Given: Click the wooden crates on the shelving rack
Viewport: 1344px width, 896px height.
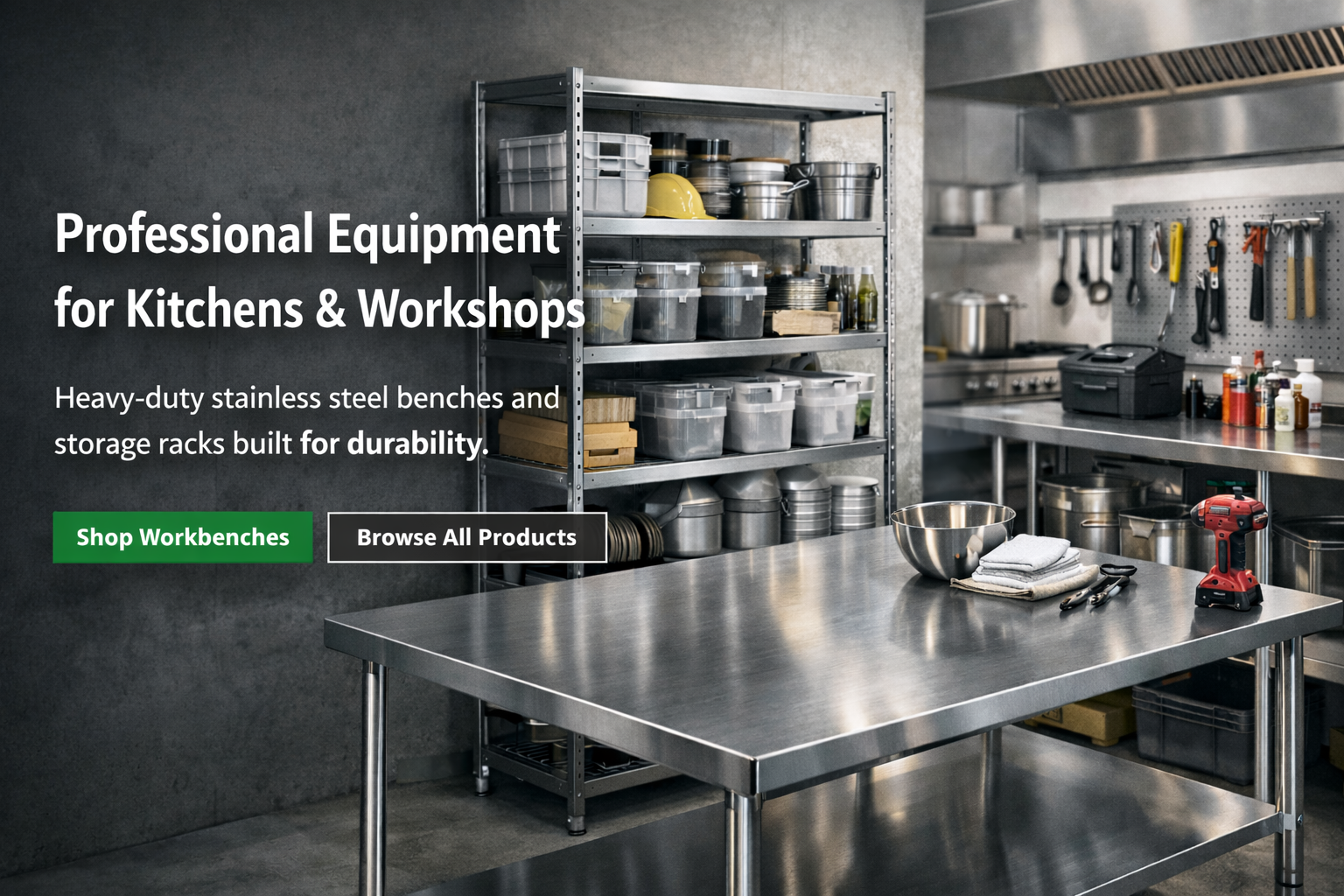Looking at the screenshot, I should click(569, 432).
